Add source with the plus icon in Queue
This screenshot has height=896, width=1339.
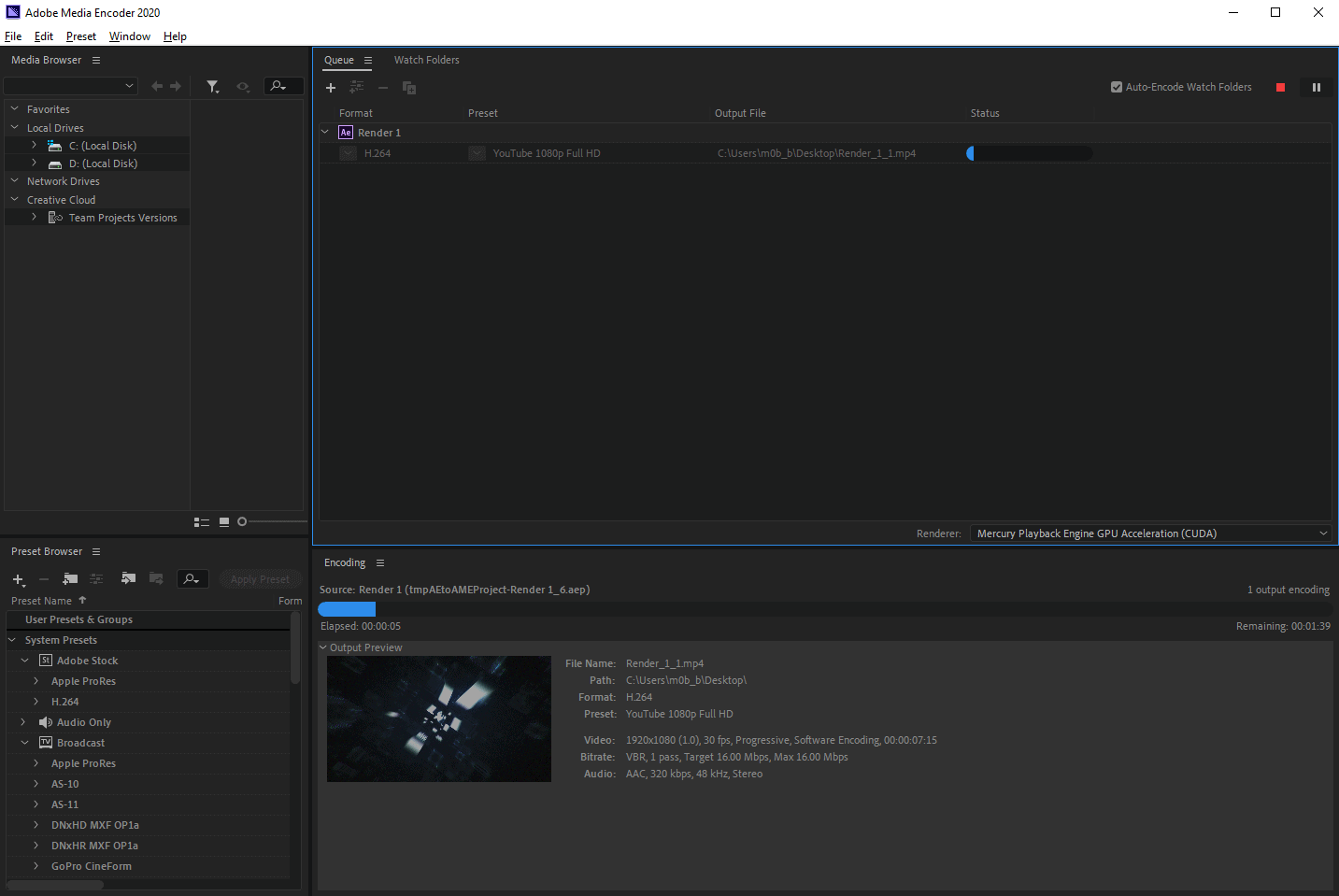click(x=331, y=88)
